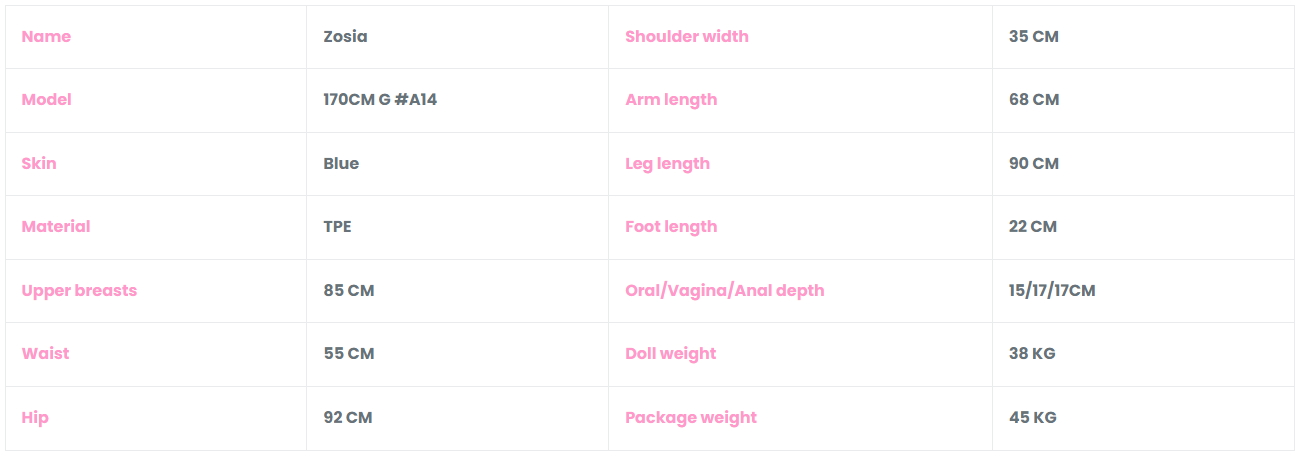Click the Leg length label

click(668, 164)
